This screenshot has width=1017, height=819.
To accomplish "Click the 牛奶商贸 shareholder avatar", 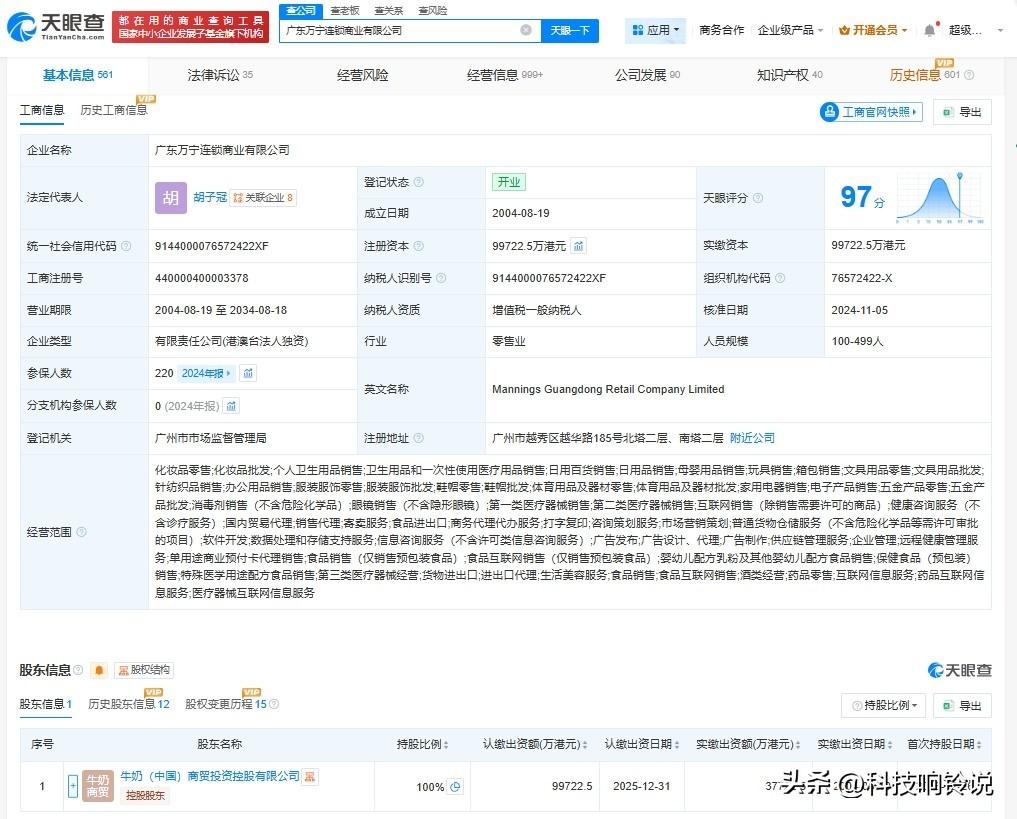I will pyautogui.click(x=98, y=786).
